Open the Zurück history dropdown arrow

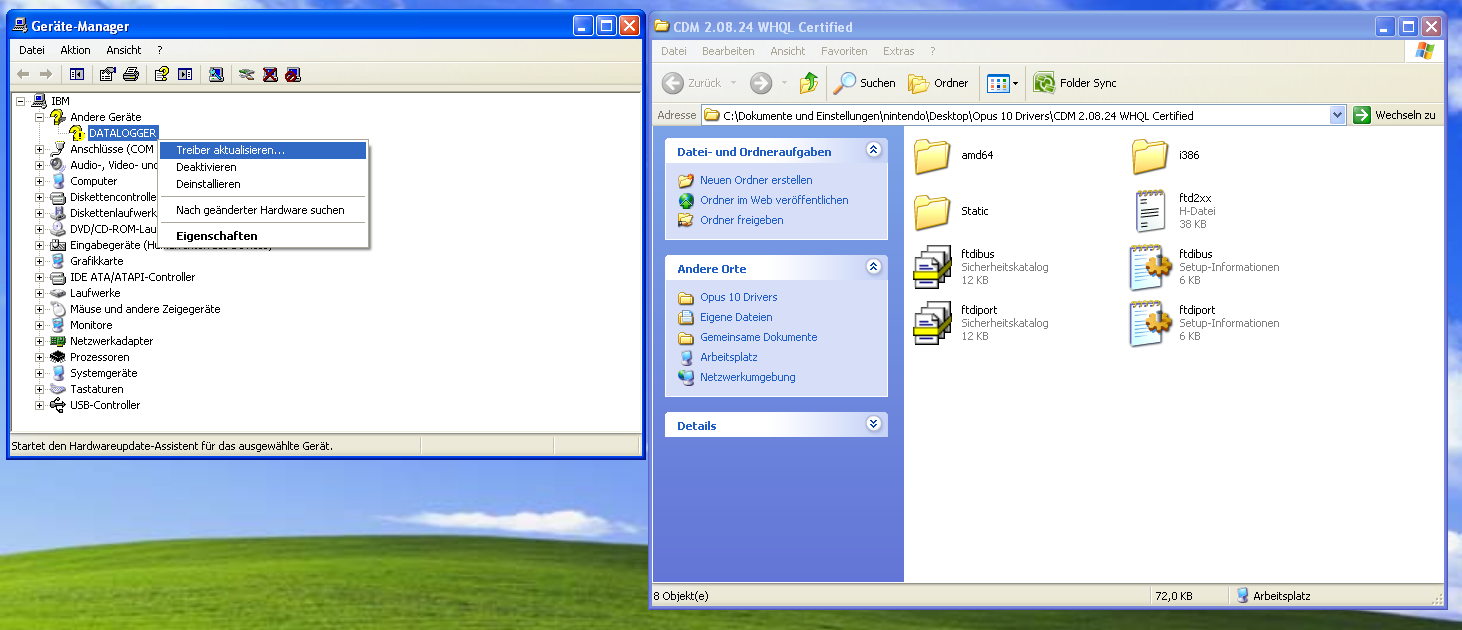tap(733, 83)
